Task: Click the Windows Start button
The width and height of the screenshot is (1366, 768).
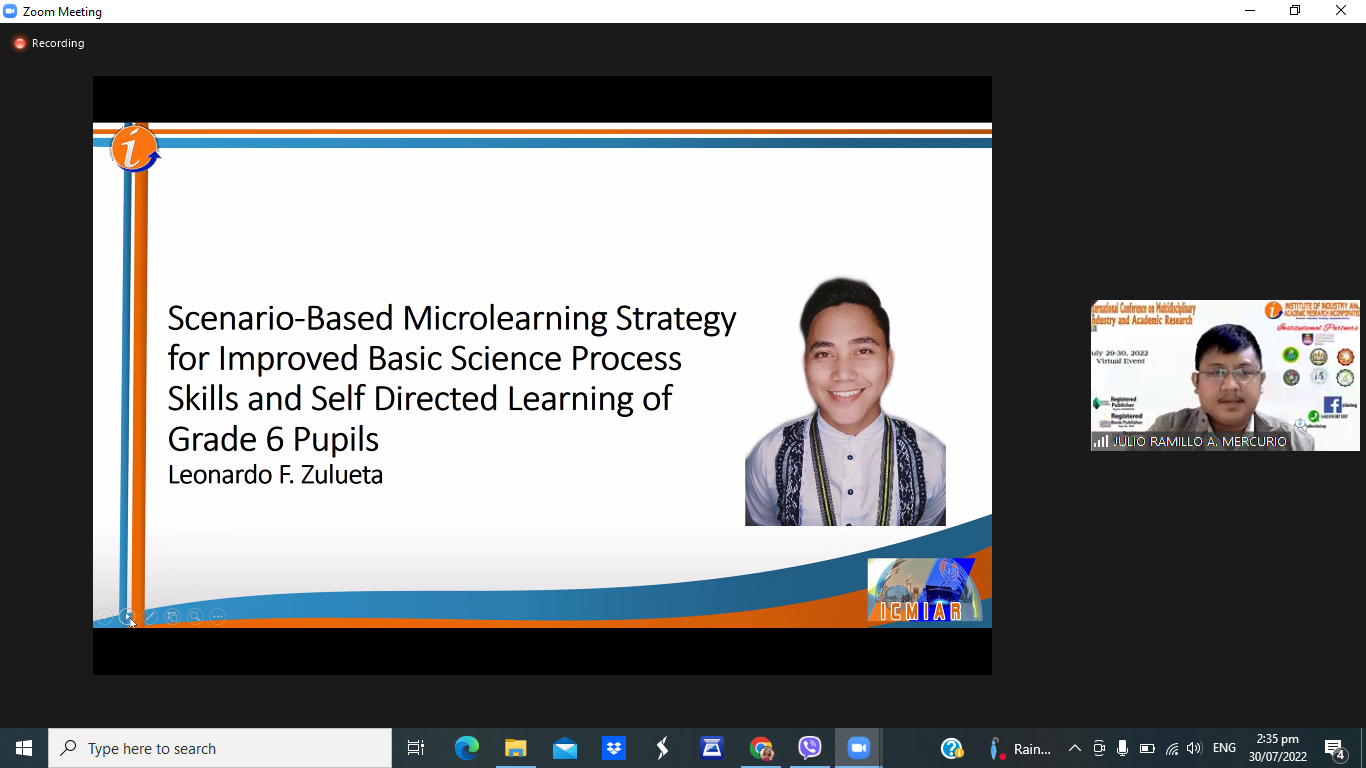Action: [24, 748]
